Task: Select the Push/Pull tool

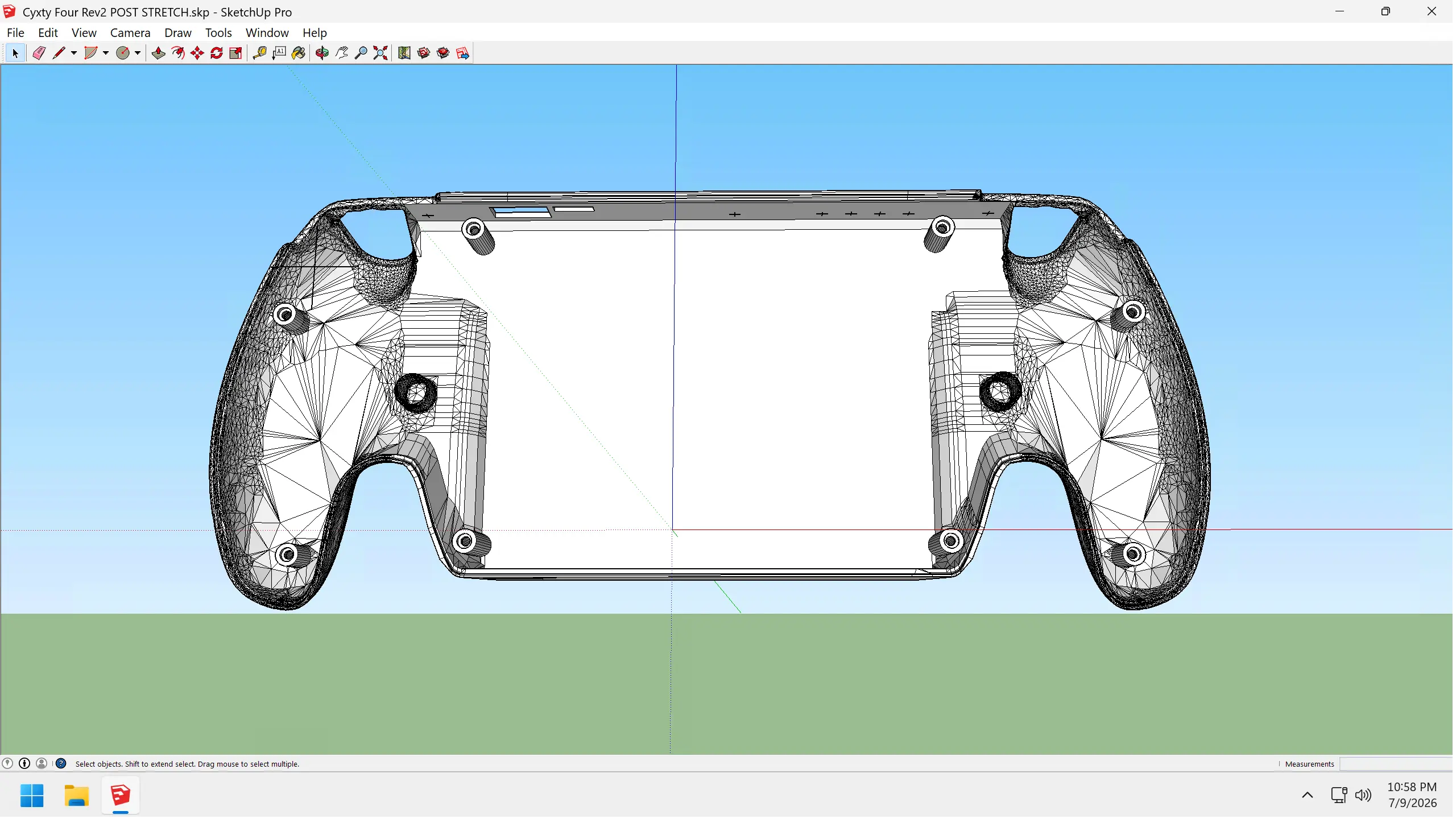Action: click(158, 53)
